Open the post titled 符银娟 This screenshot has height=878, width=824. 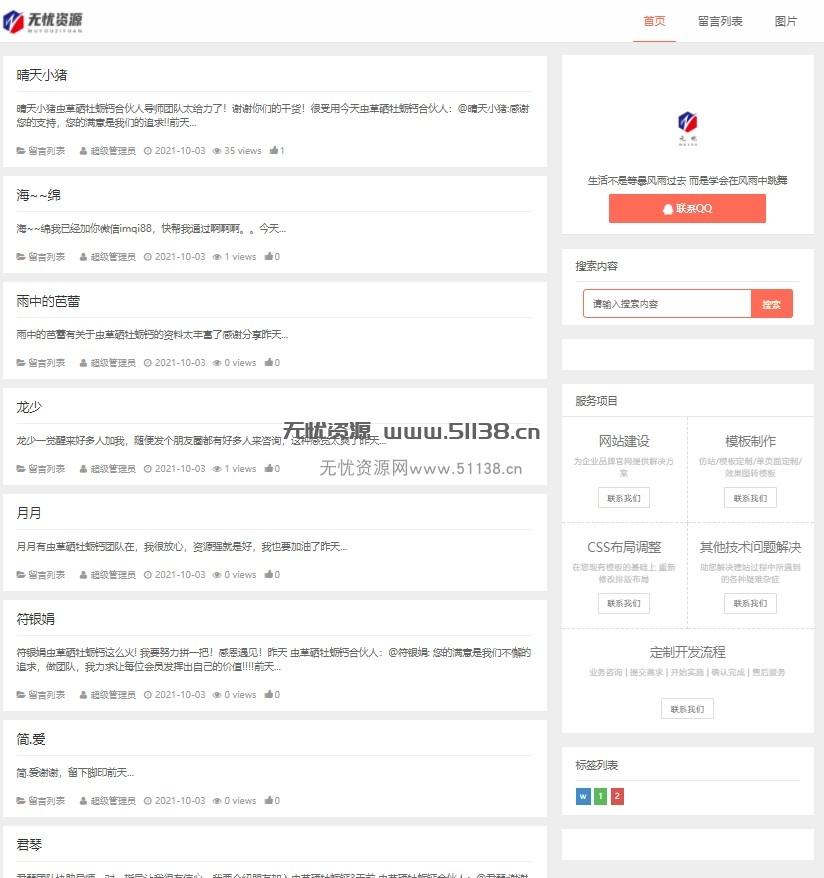[x=35, y=619]
